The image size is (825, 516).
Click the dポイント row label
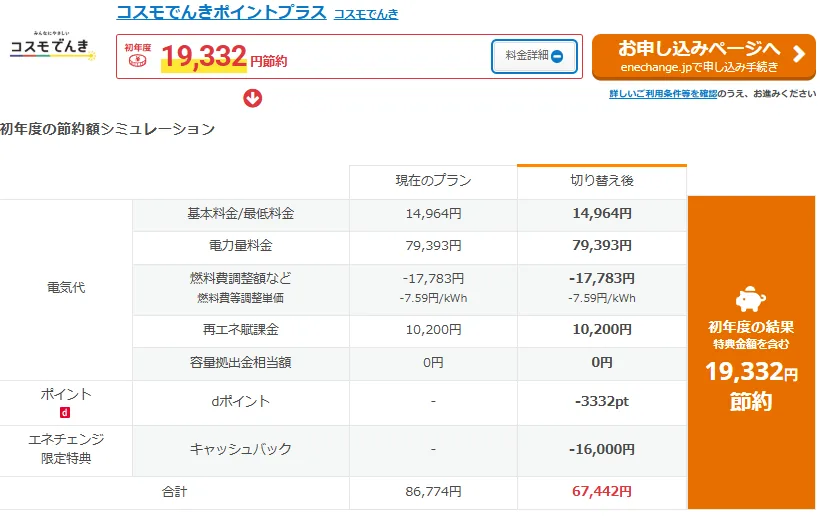[240, 401]
